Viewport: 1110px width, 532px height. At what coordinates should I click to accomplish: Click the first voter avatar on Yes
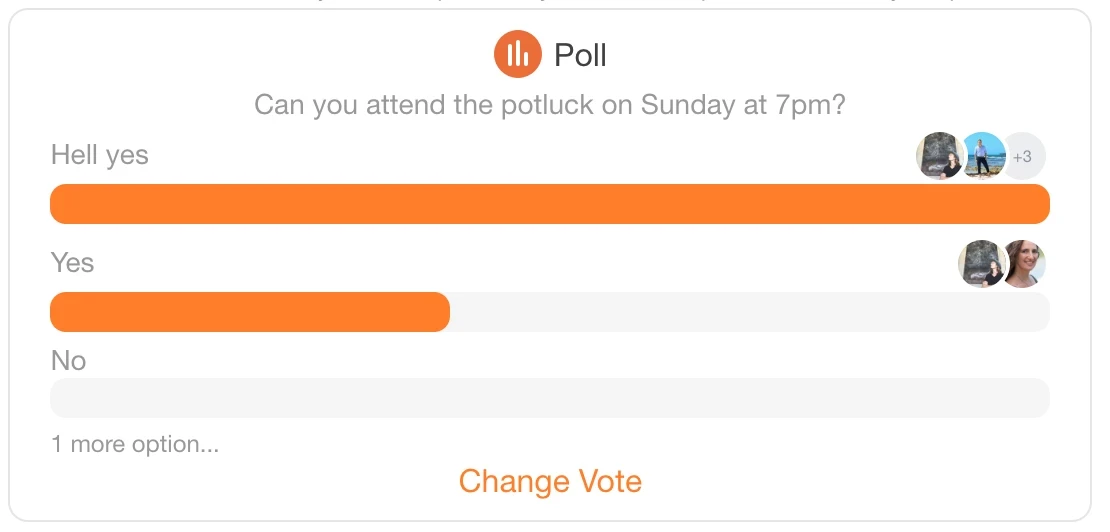point(982,263)
